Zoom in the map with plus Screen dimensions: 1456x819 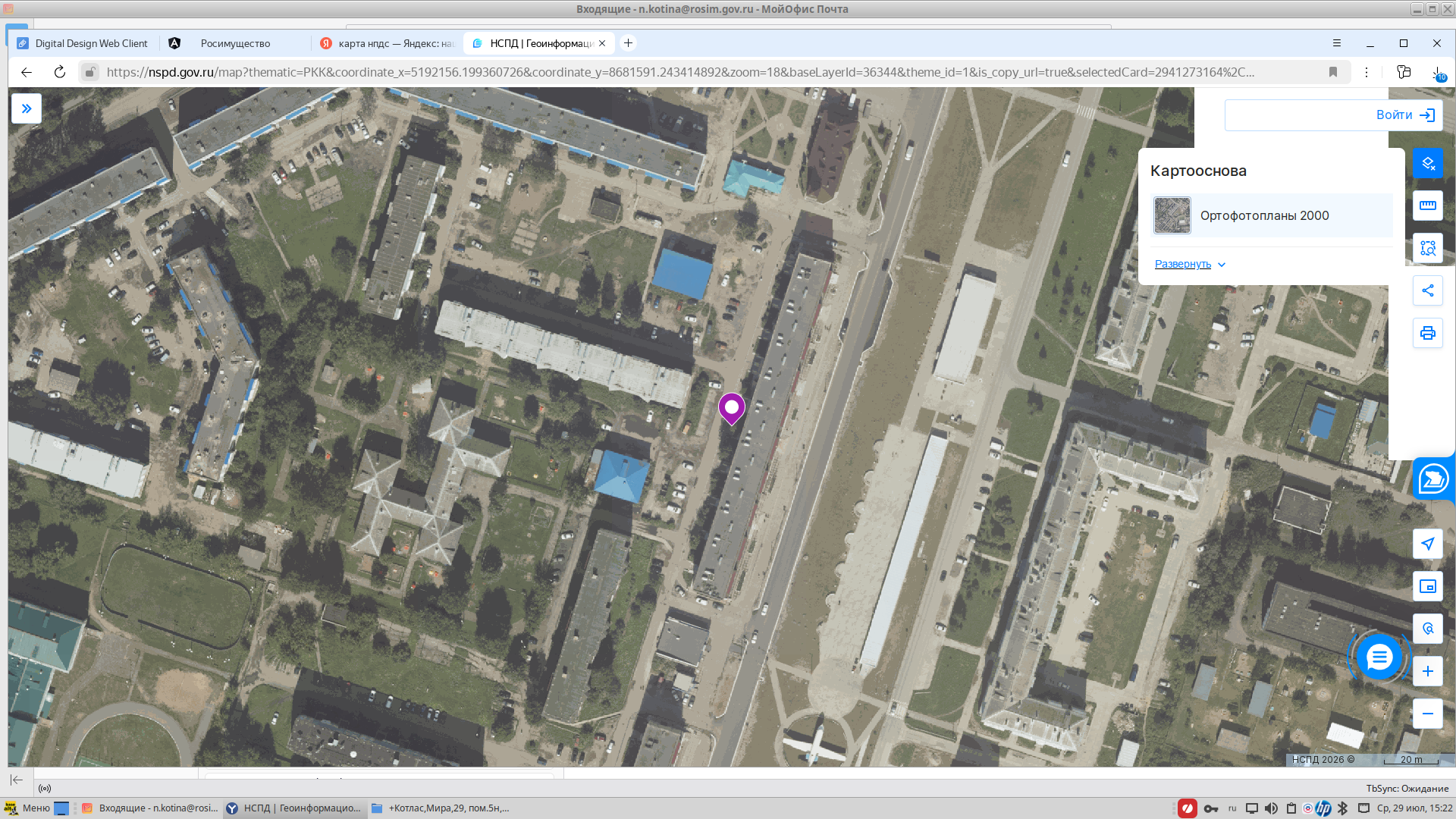[1428, 671]
